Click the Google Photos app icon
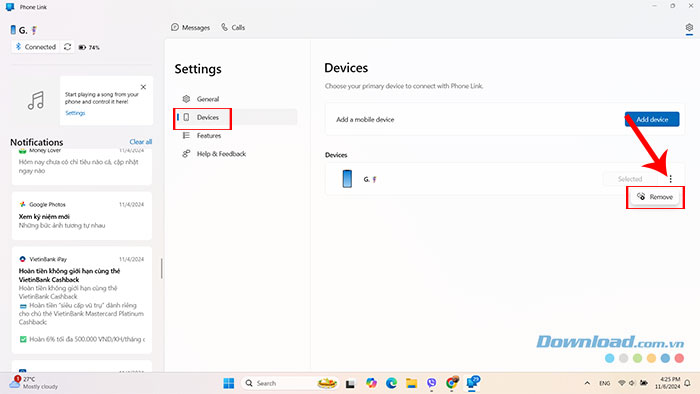This screenshot has width=700, height=394. [22, 204]
